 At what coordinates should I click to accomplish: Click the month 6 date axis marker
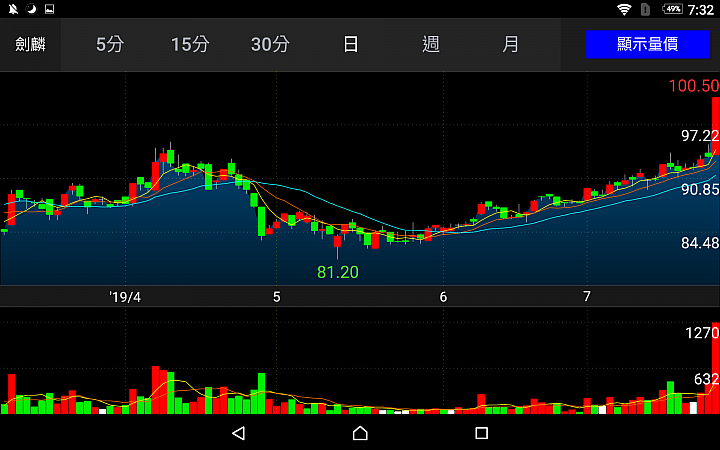pyautogui.click(x=443, y=297)
